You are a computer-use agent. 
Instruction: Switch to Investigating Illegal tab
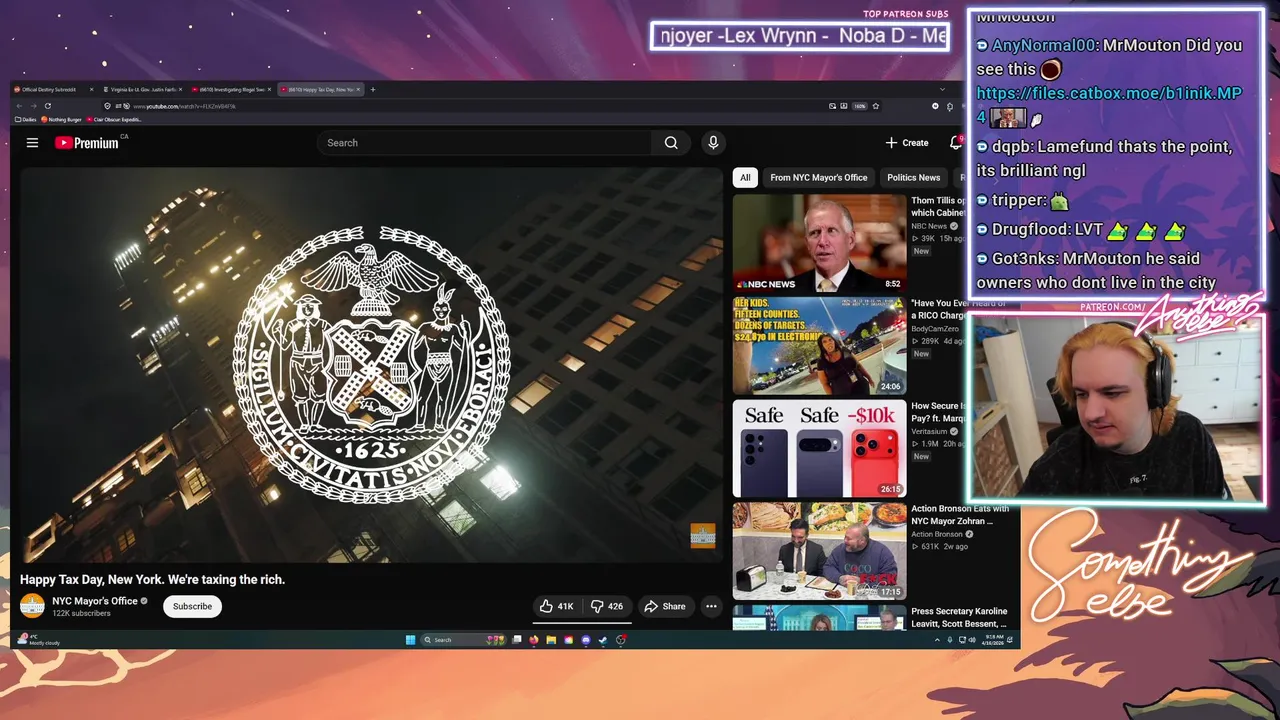coord(230,89)
